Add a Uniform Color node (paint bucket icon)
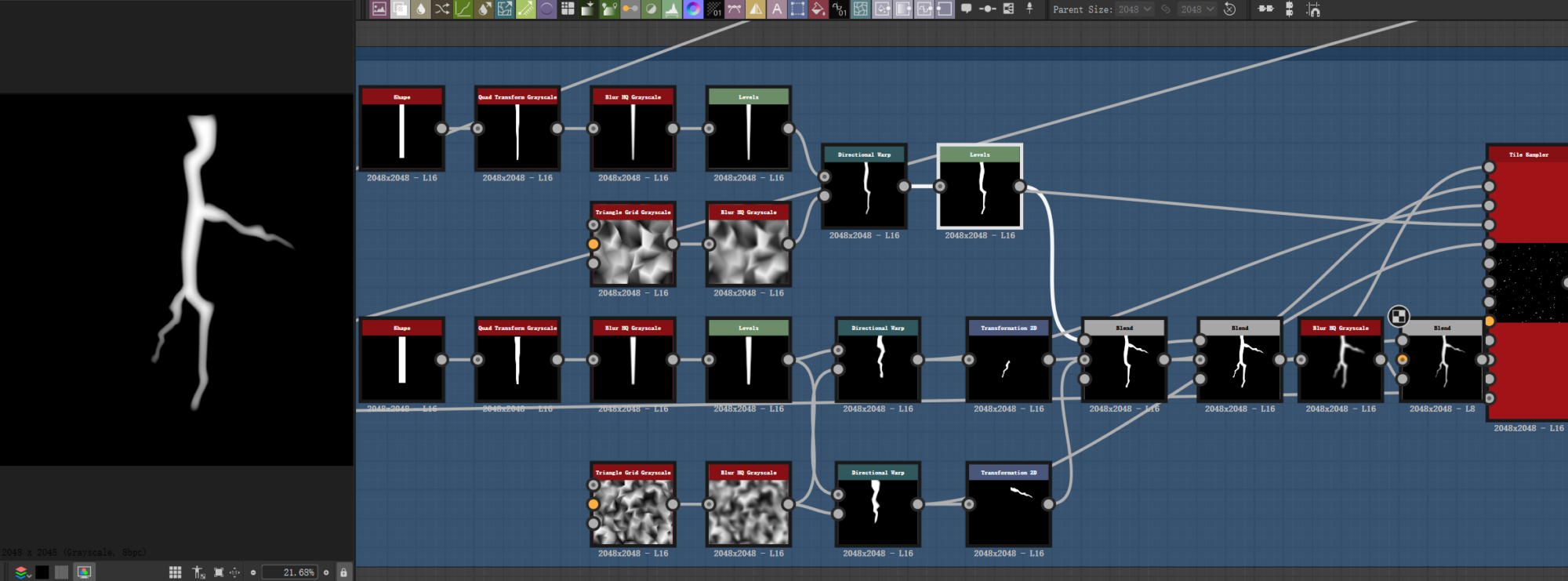The height and width of the screenshot is (581, 1568). point(818,9)
